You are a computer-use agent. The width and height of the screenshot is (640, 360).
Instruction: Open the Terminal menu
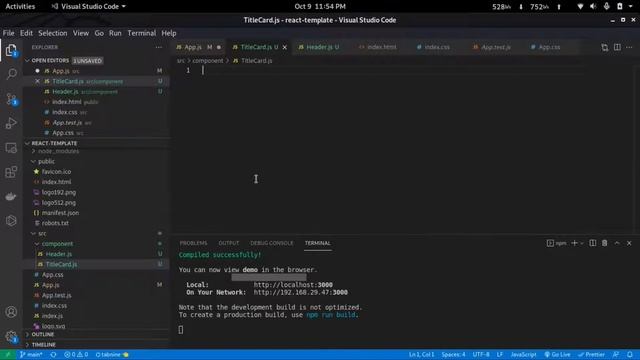click(x=142, y=33)
